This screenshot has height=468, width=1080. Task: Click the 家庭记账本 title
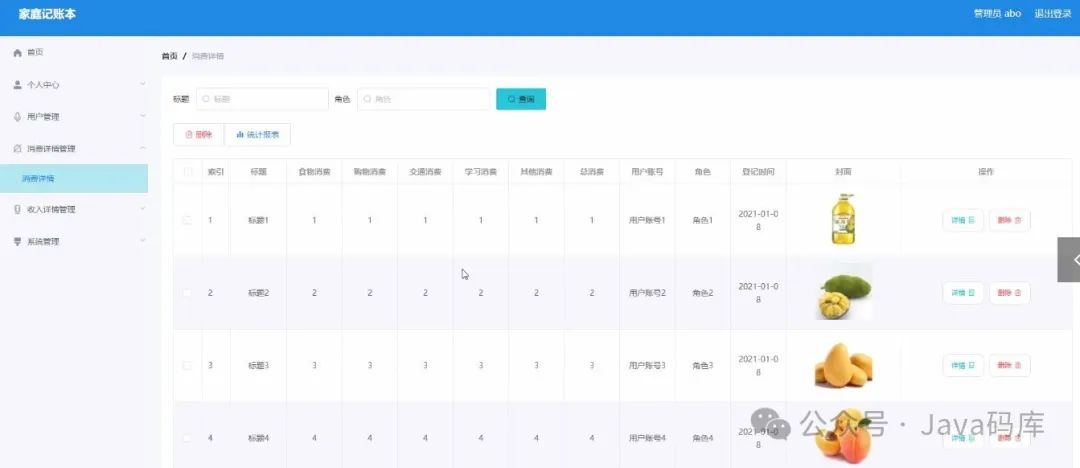47,14
